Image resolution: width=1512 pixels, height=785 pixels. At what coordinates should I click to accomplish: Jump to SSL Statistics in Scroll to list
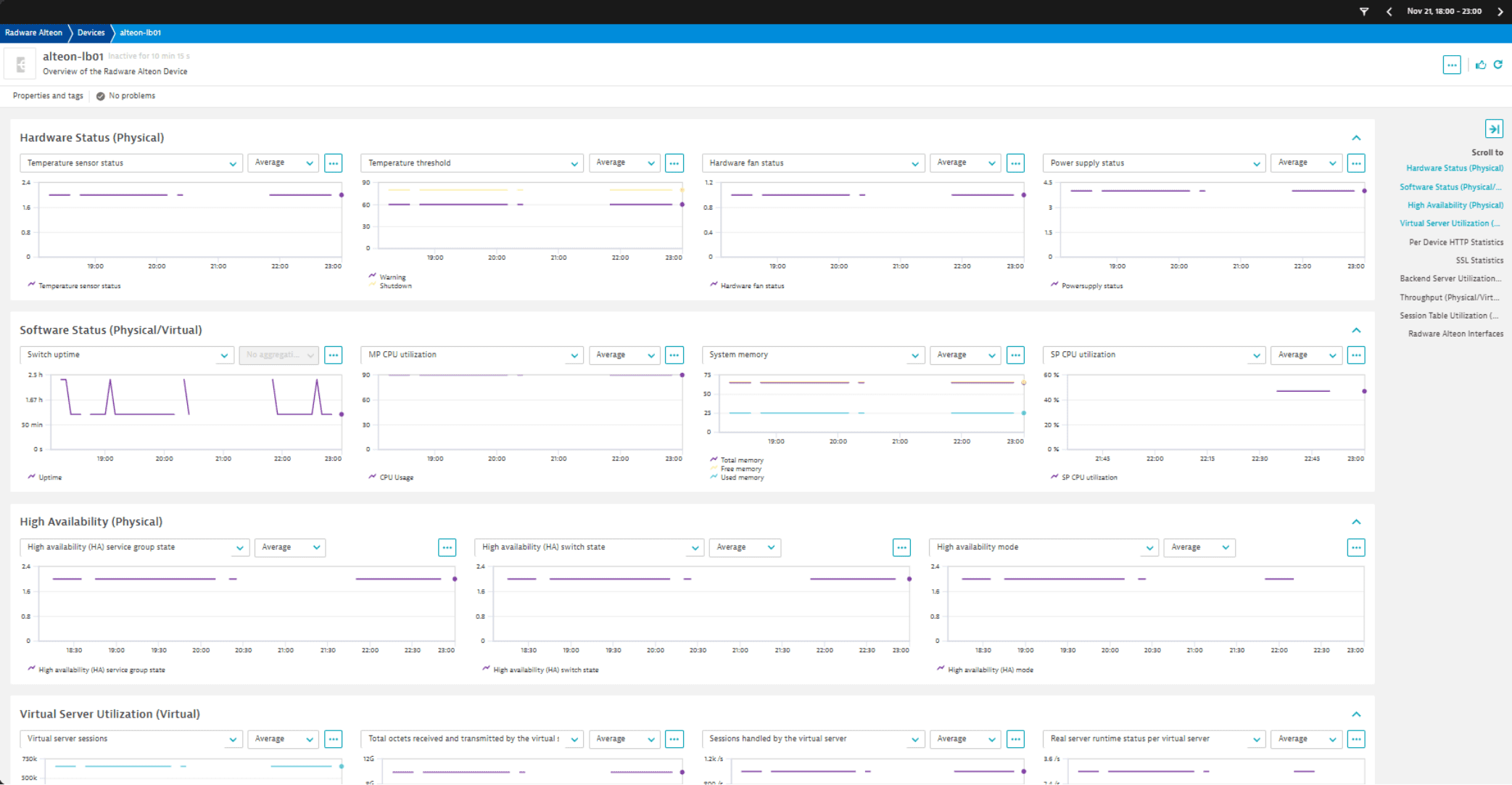point(1479,260)
